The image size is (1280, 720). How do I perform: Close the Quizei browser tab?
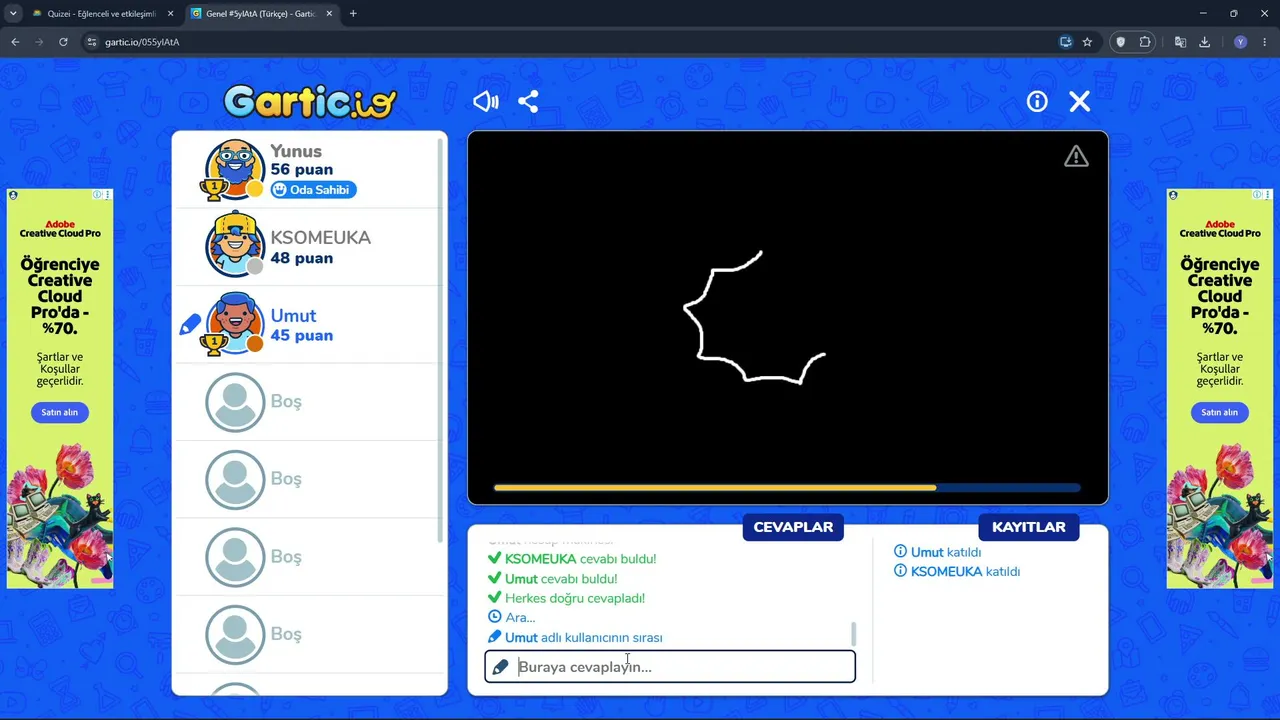(170, 13)
